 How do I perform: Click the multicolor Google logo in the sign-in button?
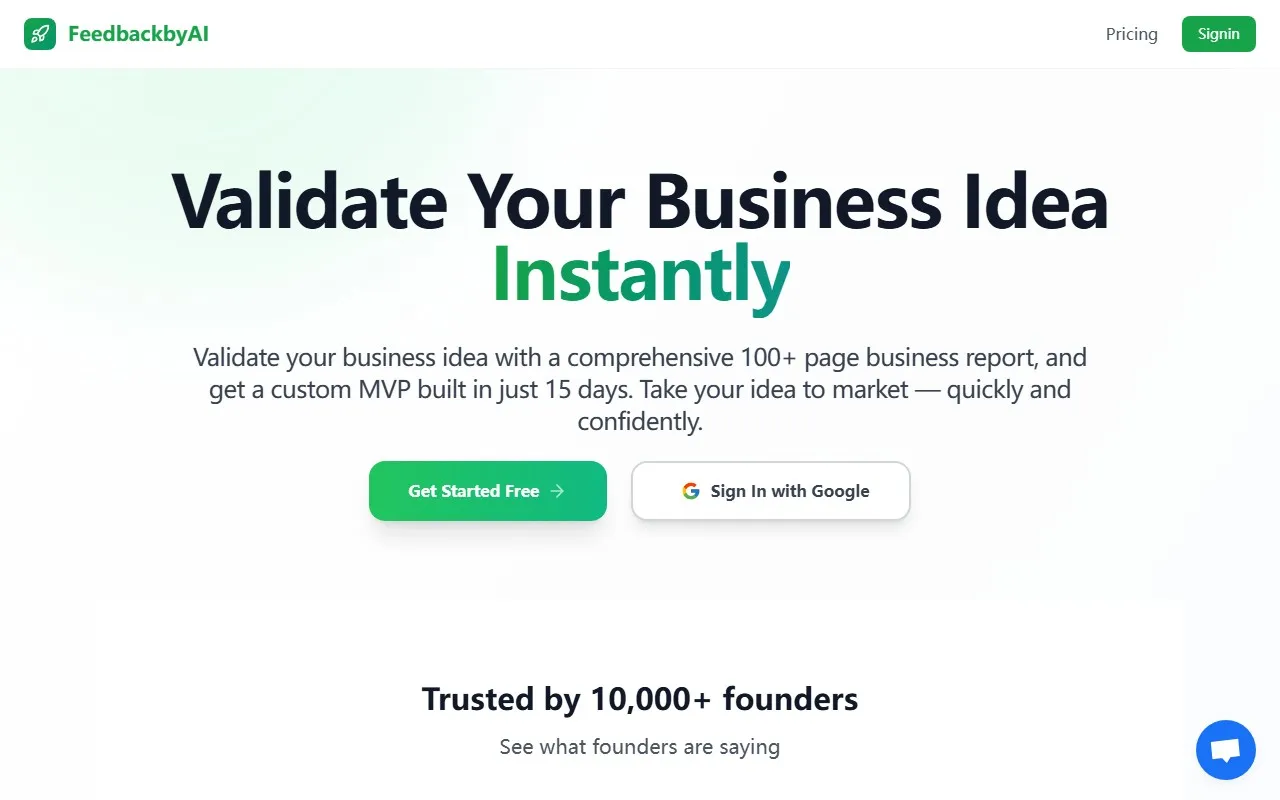click(691, 490)
